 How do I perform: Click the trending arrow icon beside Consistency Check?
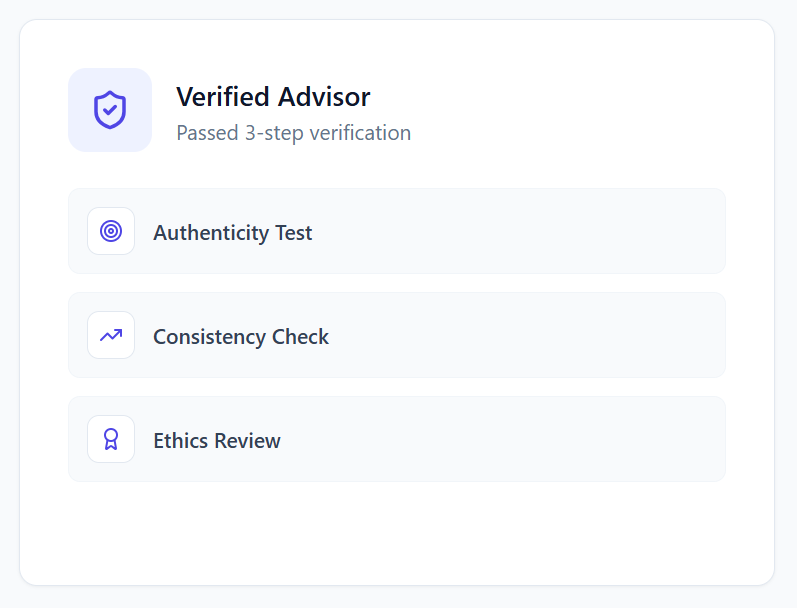[x=111, y=335]
